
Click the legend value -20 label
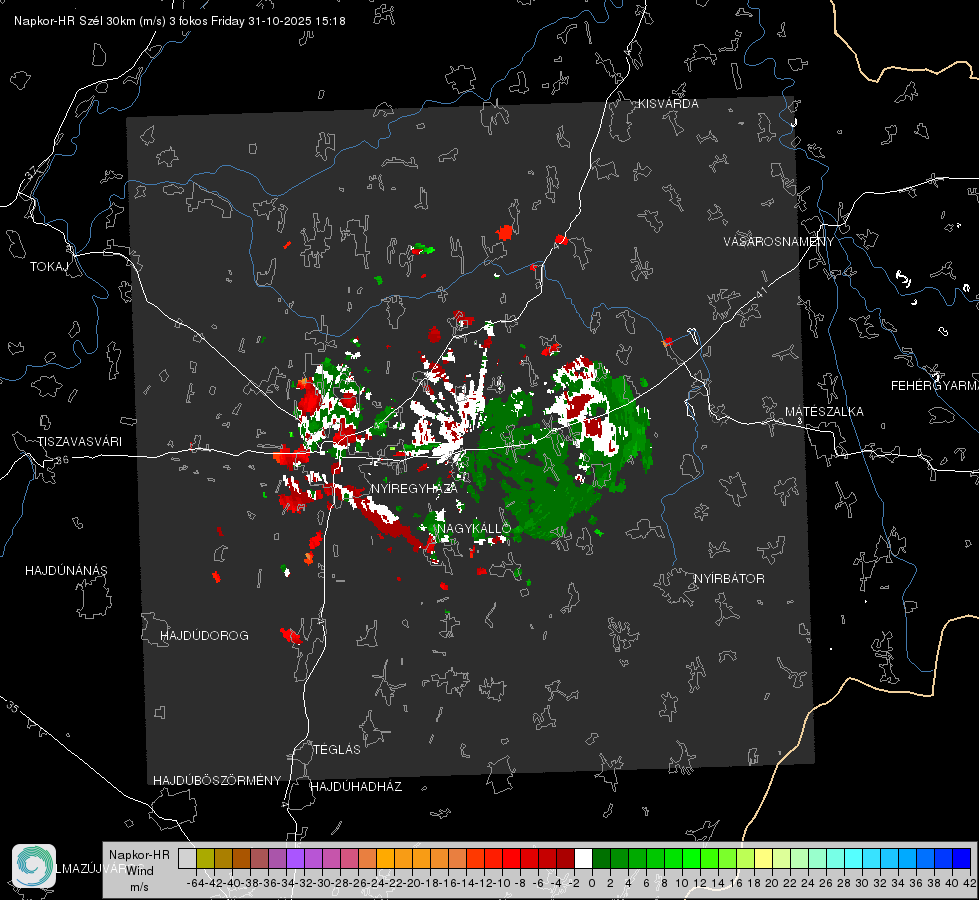(409, 883)
